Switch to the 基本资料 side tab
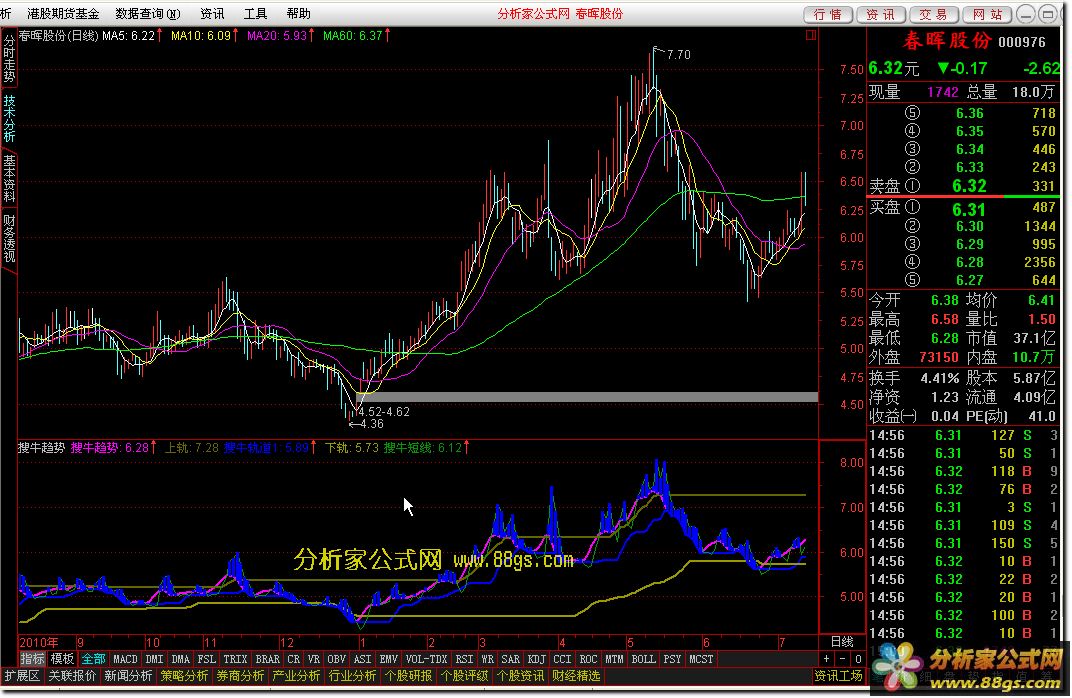This screenshot has height=698, width=1072. (9, 178)
